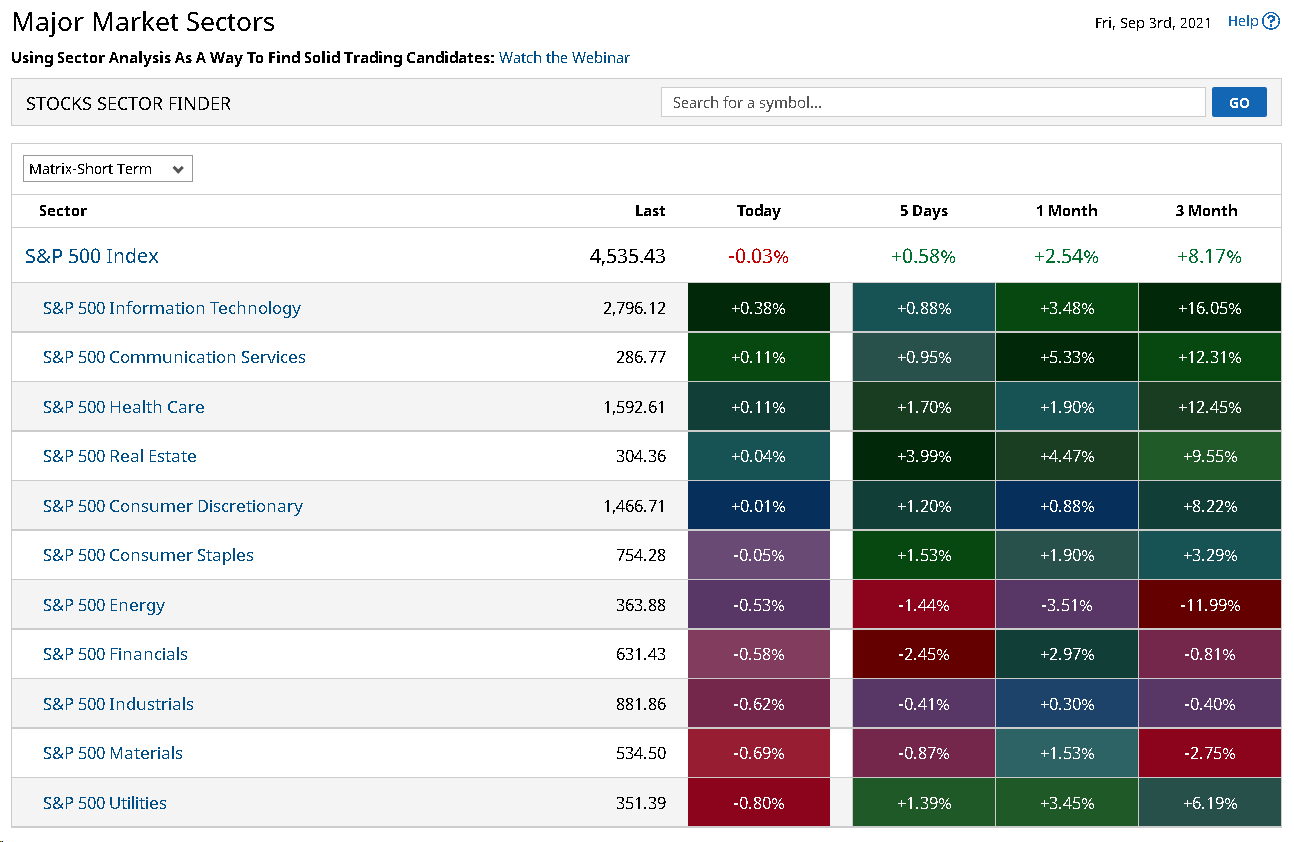Click S&P 500 Index Today value -0.03%

coord(759,256)
